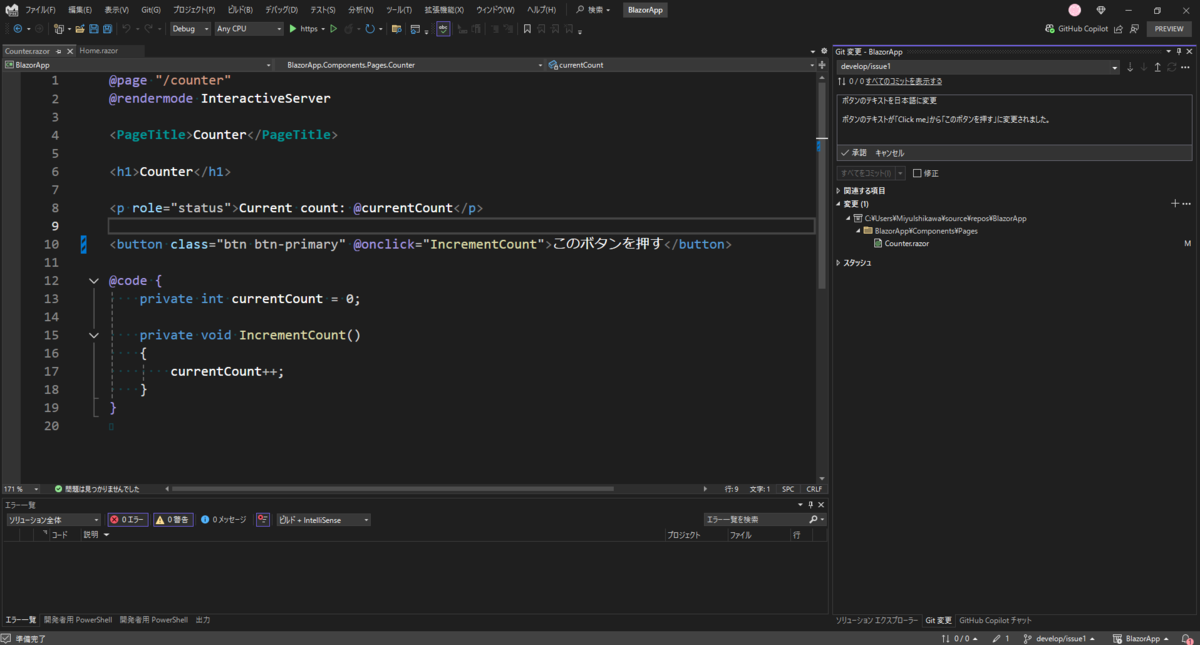The width and height of the screenshot is (1200, 645).
Task: Click the blue navigate backward arrow icon
Action: click(17, 29)
